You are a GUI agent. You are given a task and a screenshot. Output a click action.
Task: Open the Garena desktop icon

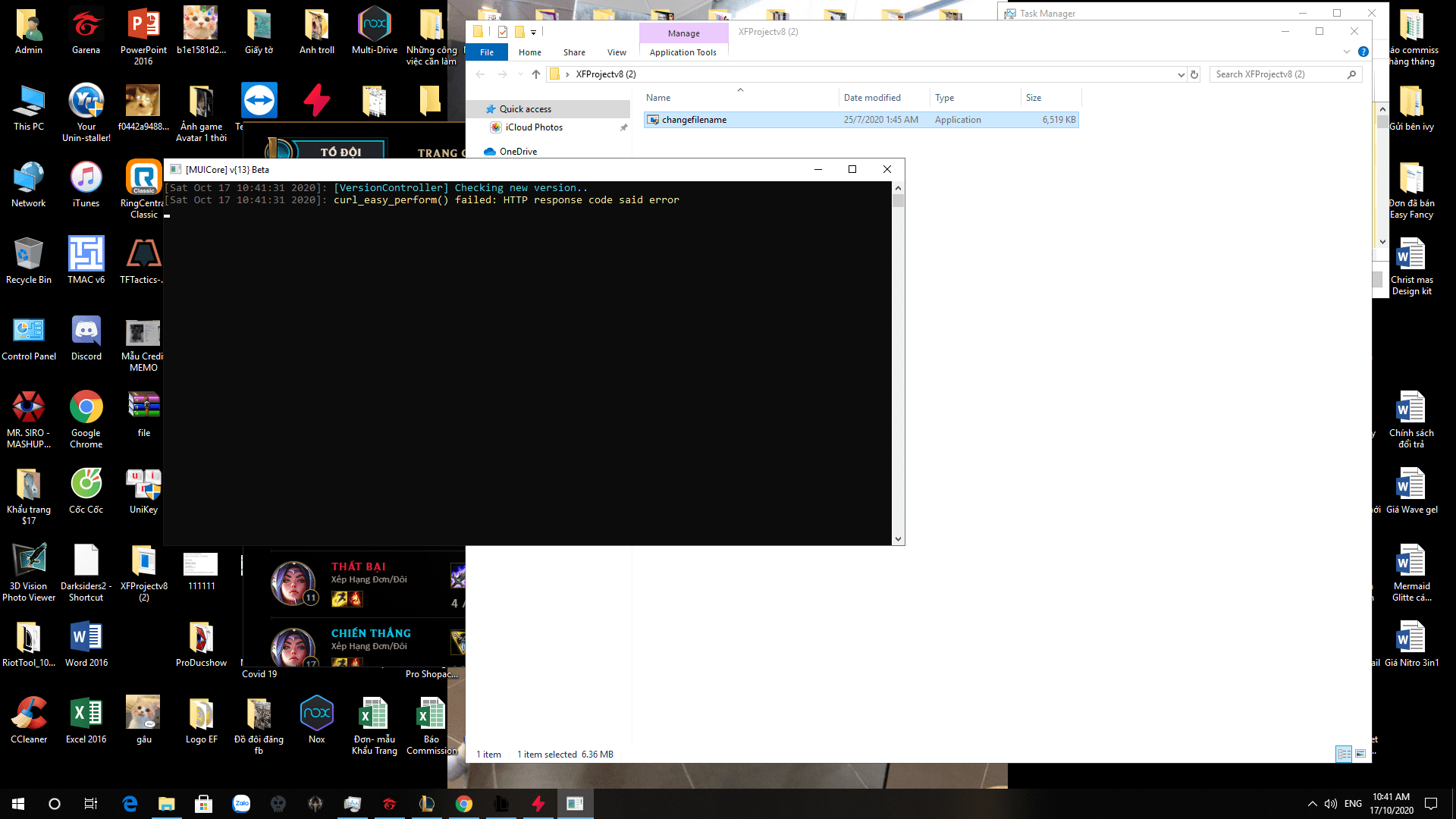86,31
